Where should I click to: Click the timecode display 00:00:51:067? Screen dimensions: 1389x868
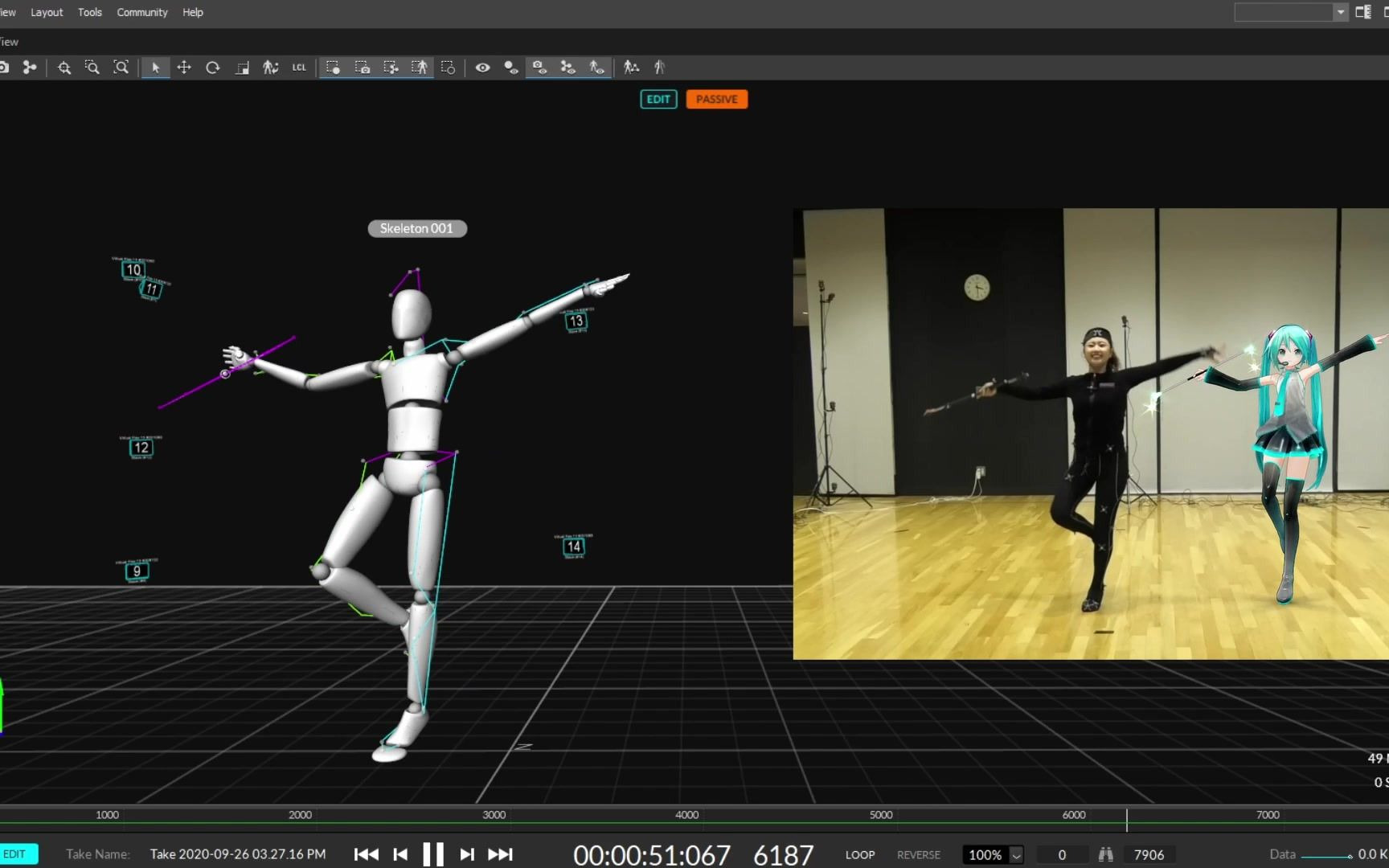(x=652, y=854)
